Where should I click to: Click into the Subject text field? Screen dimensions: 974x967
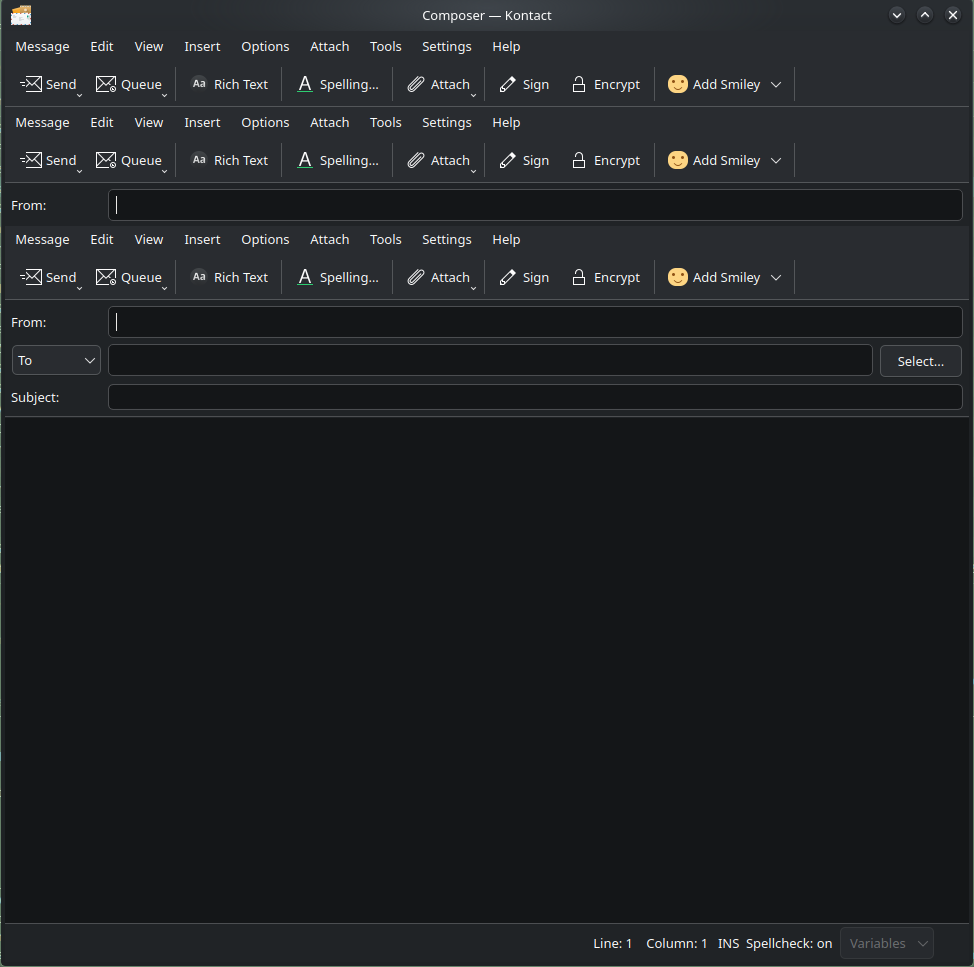[x=535, y=398]
